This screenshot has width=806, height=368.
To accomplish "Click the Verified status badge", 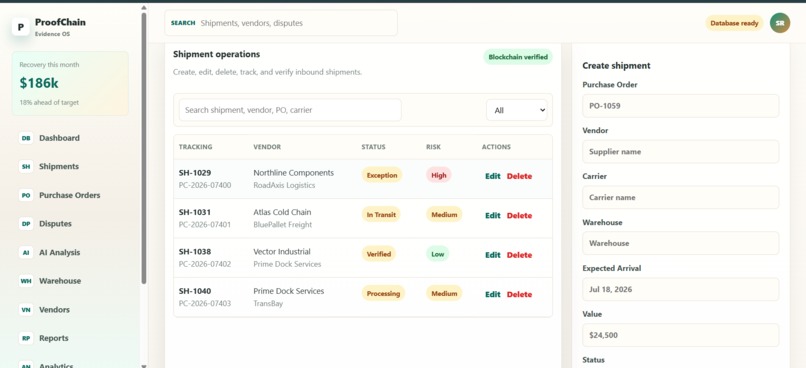I will click(x=379, y=254).
